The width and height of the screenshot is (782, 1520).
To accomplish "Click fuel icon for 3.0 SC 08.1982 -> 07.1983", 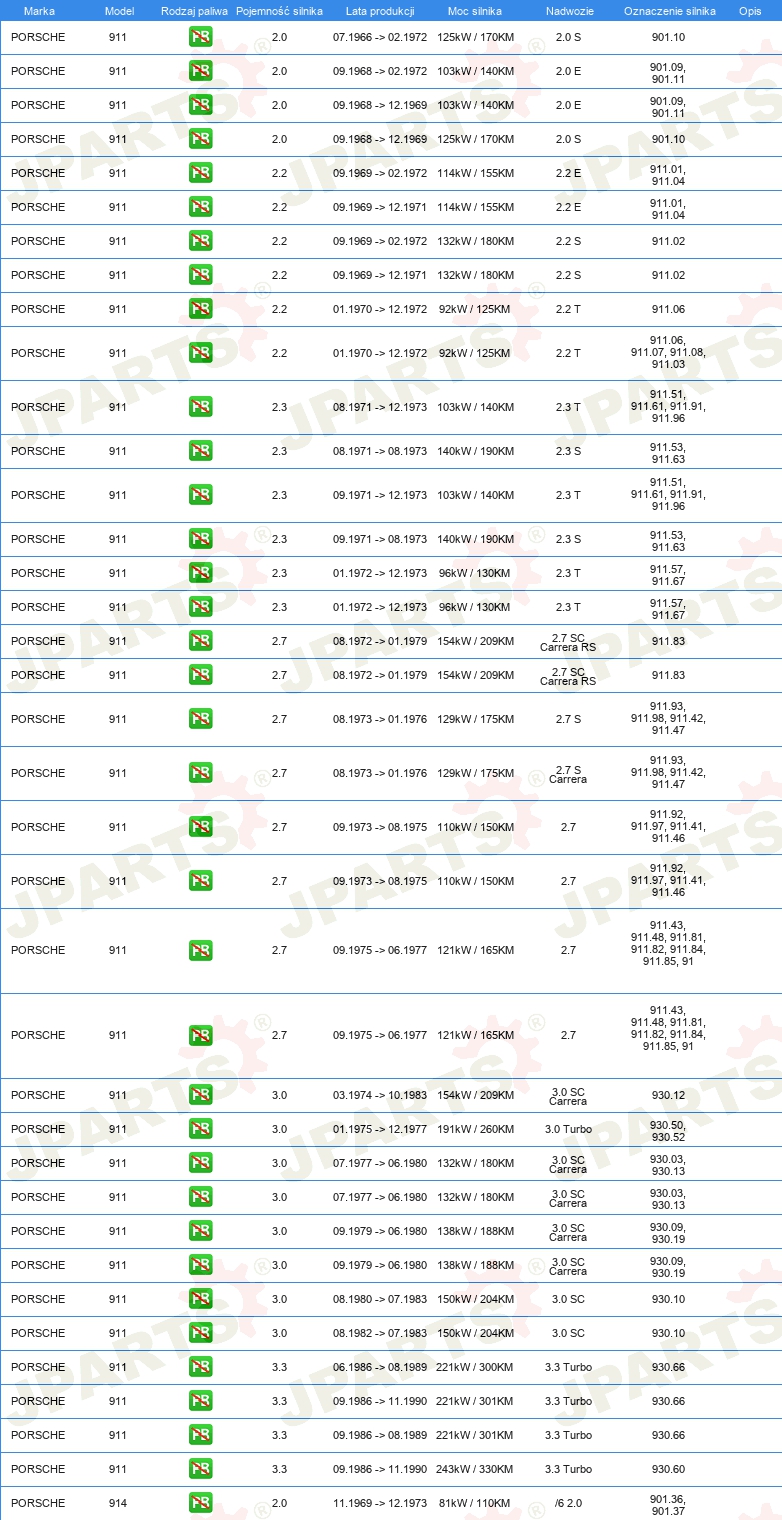I will [x=200, y=1333].
